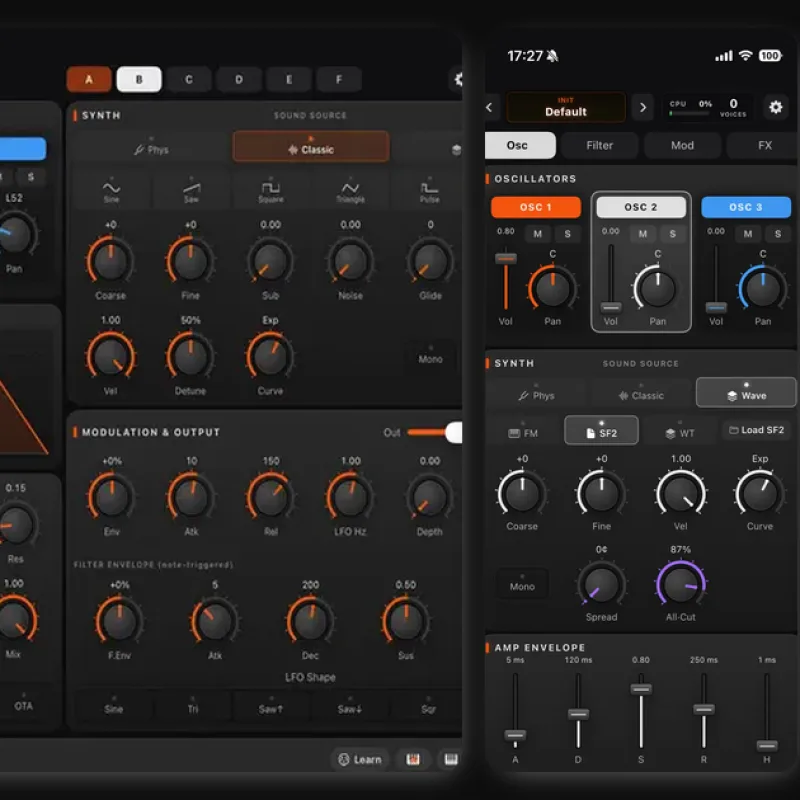Choose Phys sound source in tablet view
This screenshot has height=800, width=800.
152,148
